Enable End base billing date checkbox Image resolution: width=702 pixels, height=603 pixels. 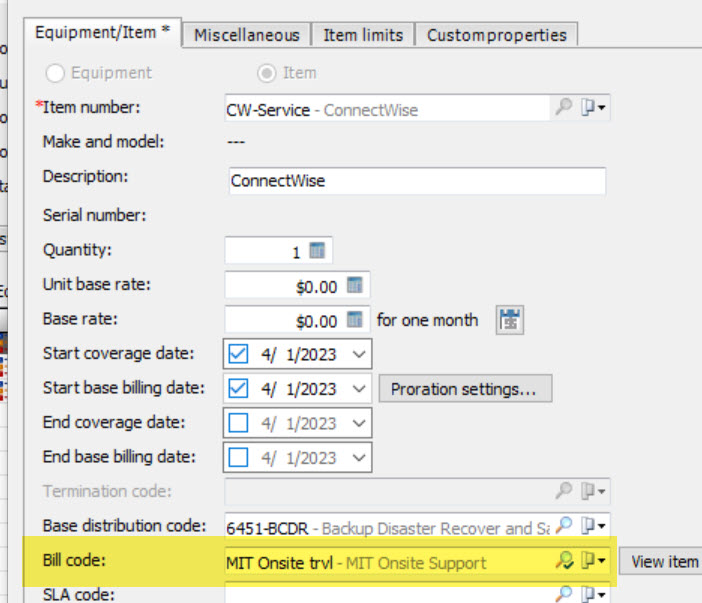pos(238,458)
